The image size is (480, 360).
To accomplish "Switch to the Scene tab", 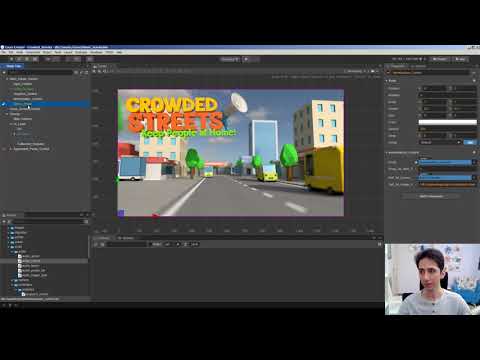I will (x=102, y=66).
